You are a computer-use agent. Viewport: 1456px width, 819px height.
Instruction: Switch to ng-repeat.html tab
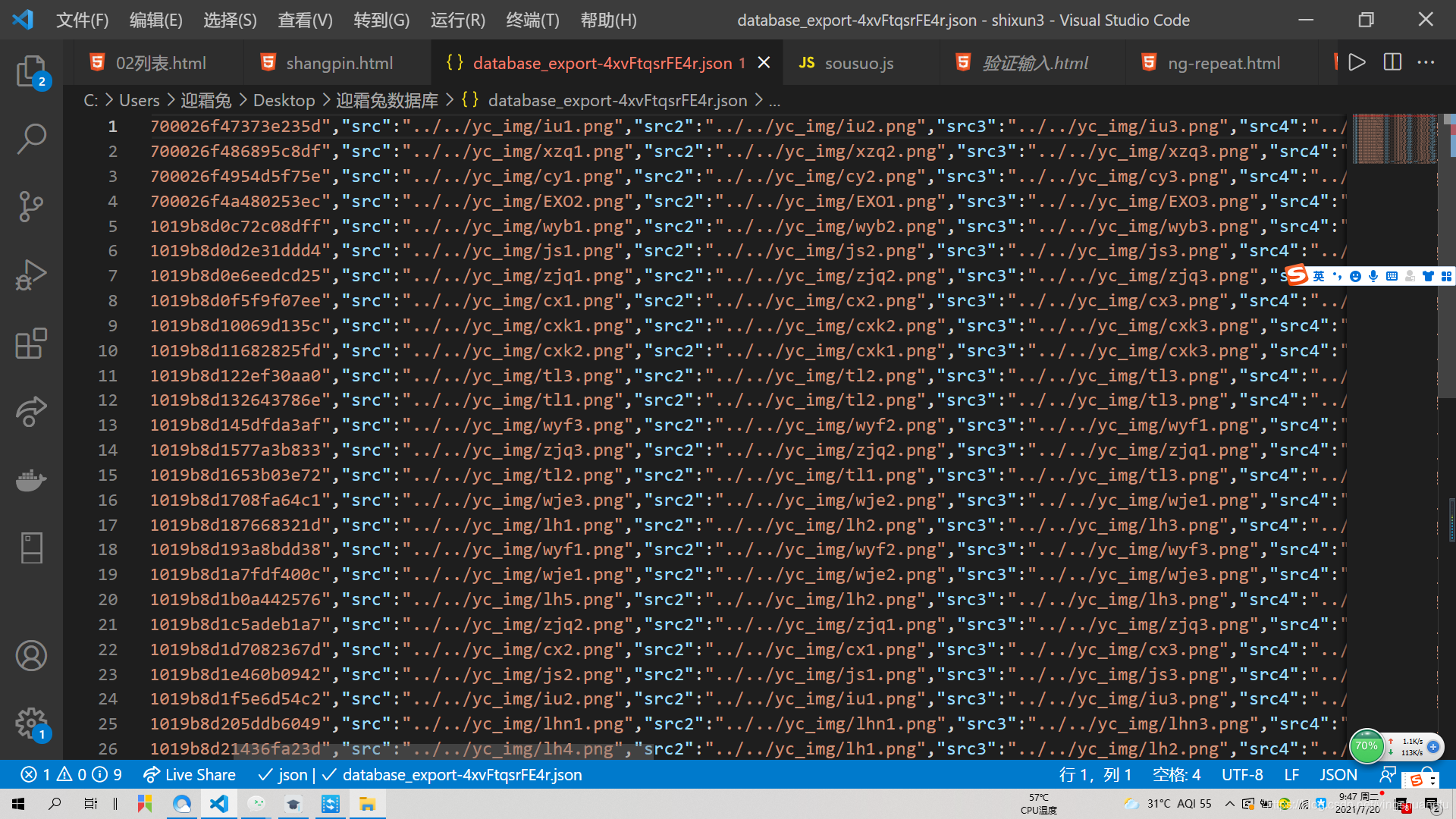coord(1223,63)
